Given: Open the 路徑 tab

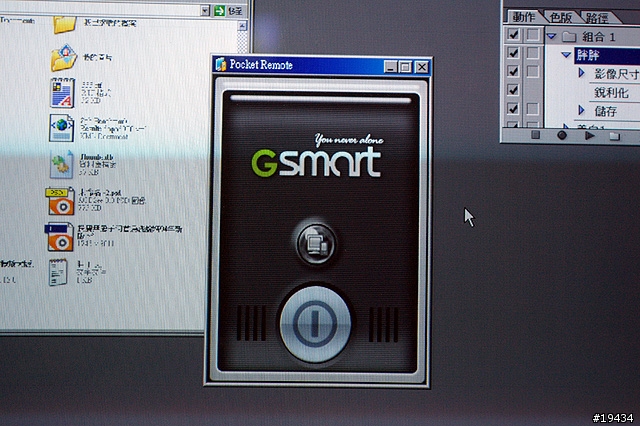Looking at the screenshot, I should point(597,18).
